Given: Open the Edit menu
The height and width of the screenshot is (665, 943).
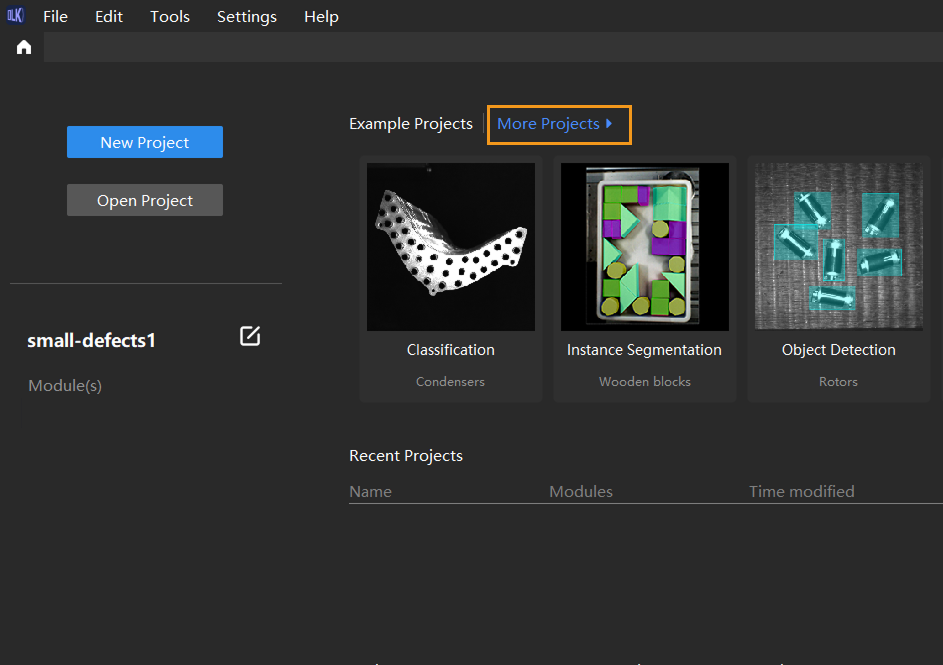Looking at the screenshot, I should (x=109, y=17).
